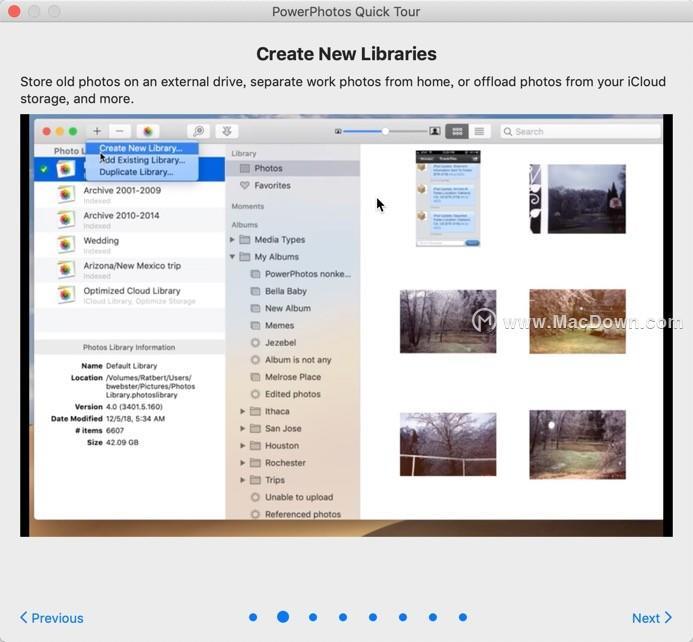The image size is (693, 642).
Task: Click the Jezebel smart album icon
Action: [255, 342]
